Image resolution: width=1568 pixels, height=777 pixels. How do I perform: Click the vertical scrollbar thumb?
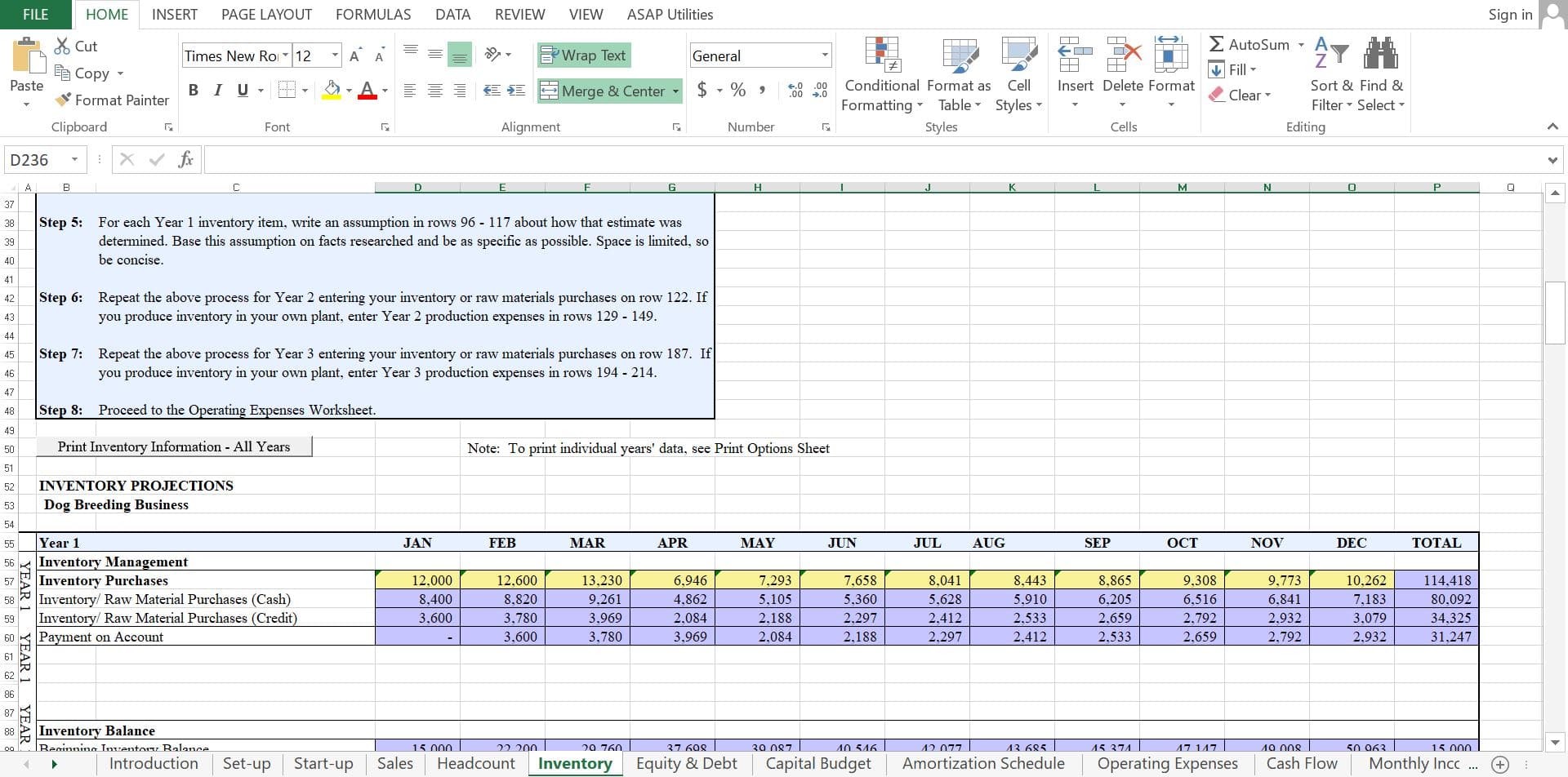click(x=1555, y=313)
